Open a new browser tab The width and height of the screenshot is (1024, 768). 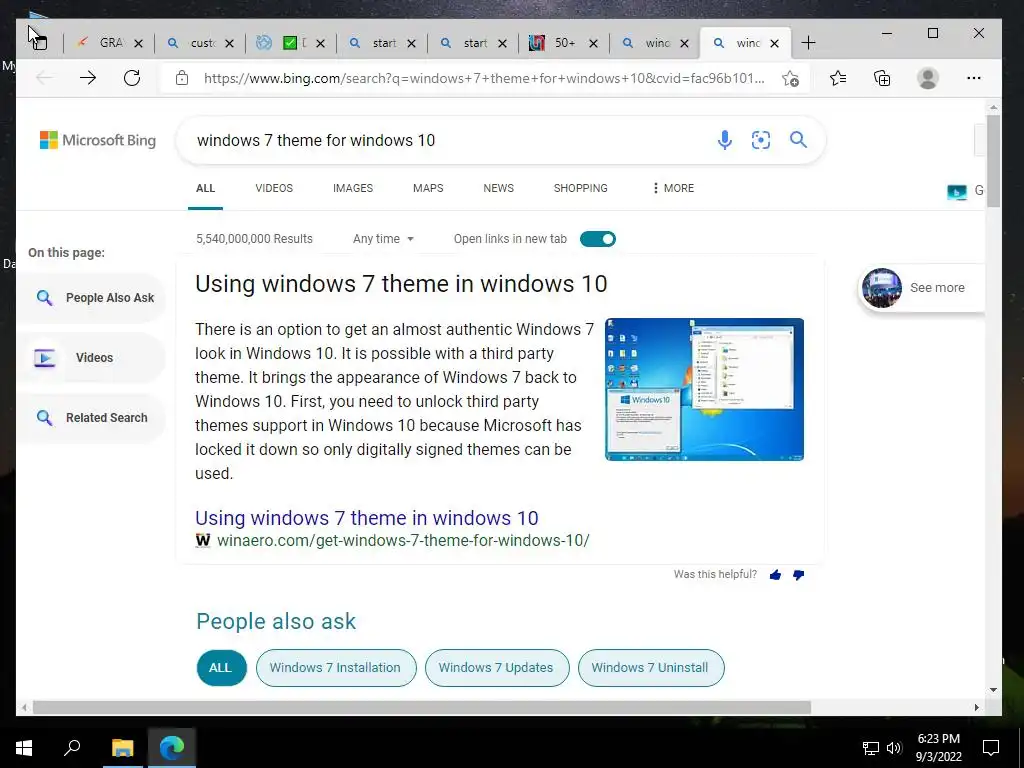pos(808,43)
